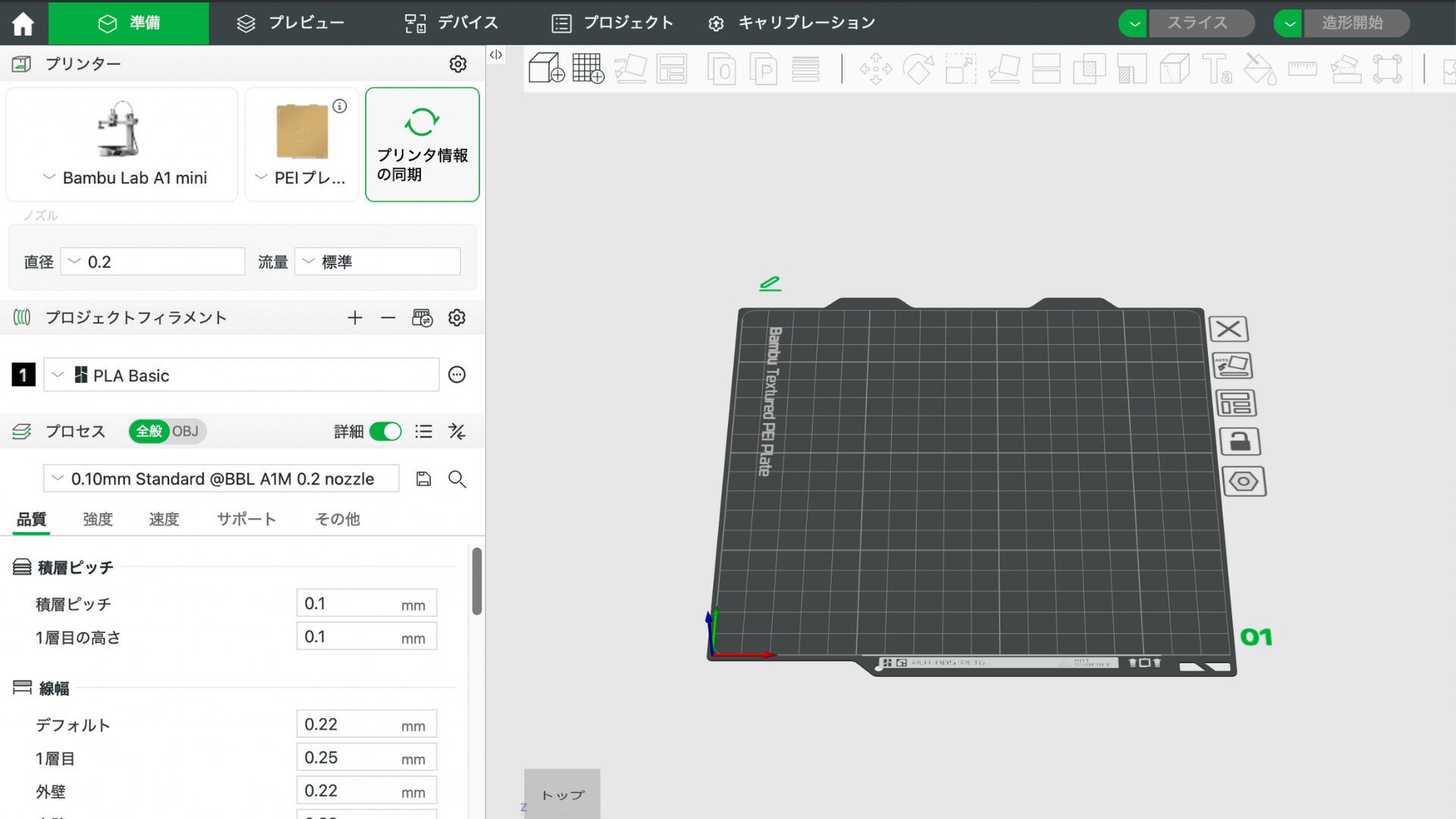Click the 積層ピッチ value field
The width and height of the screenshot is (1456, 819).
click(x=366, y=604)
